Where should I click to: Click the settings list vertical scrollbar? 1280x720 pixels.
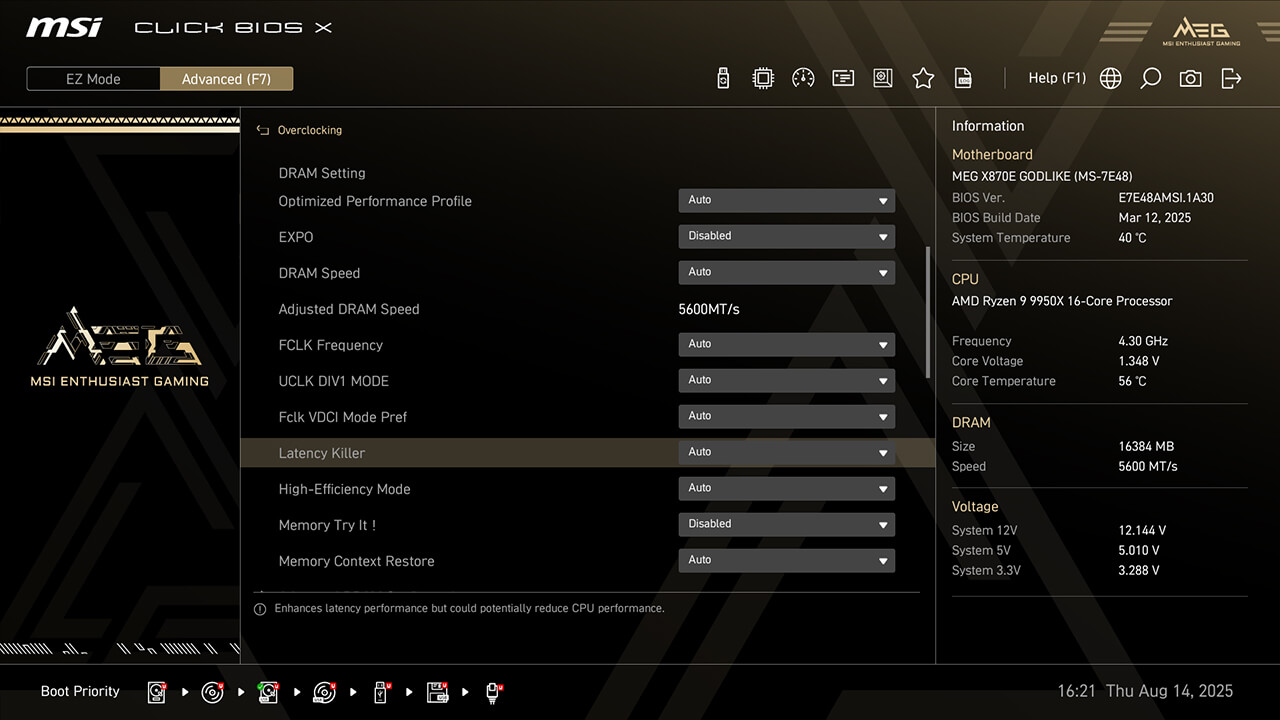(x=928, y=312)
